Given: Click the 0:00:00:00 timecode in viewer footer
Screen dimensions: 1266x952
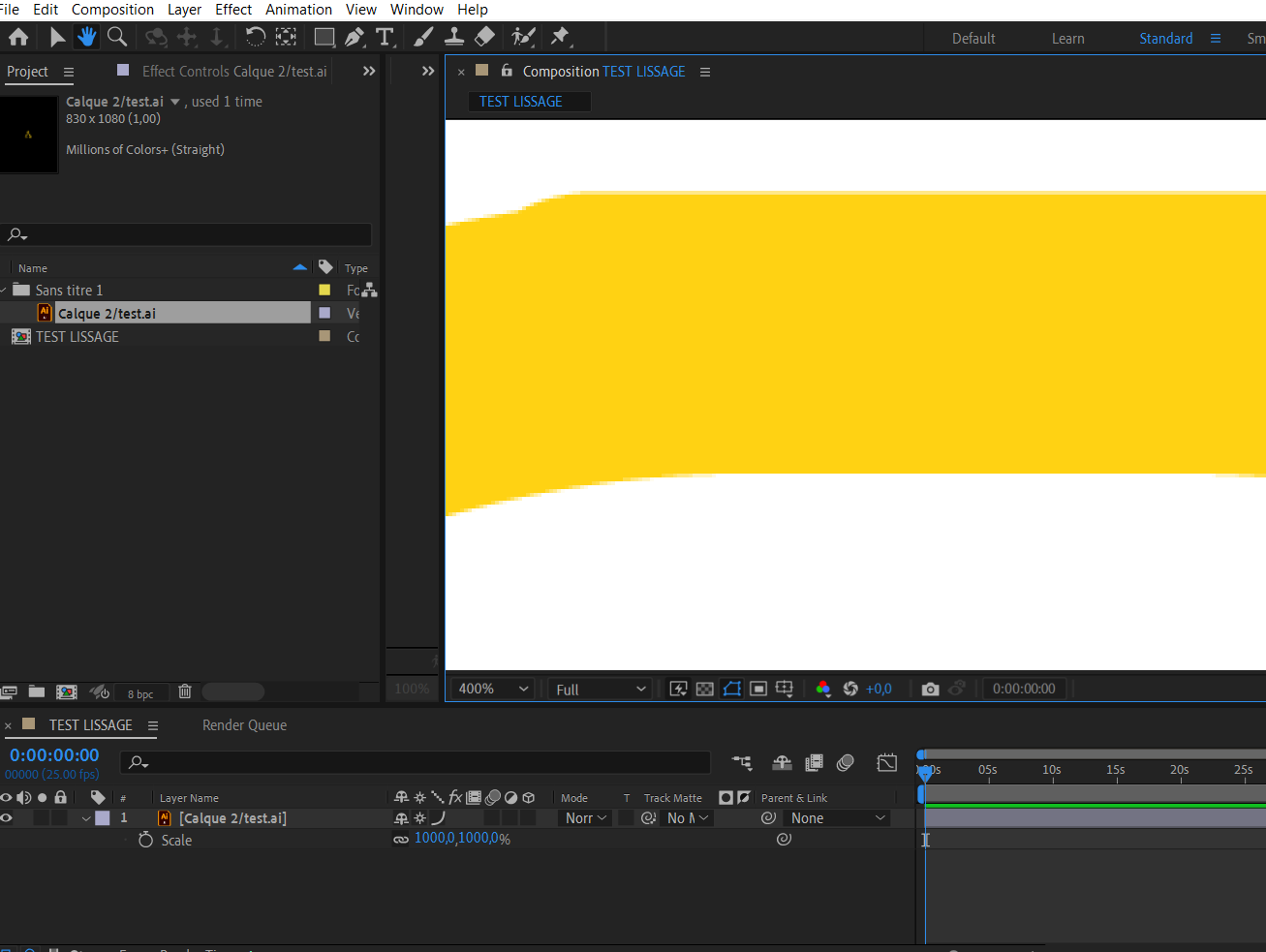Looking at the screenshot, I should click(x=1024, y=689).
